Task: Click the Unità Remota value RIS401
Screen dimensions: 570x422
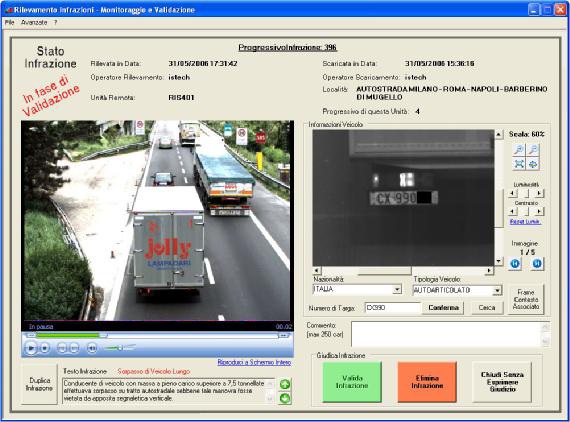Action: pyautogui.click(x=181, y=97)
